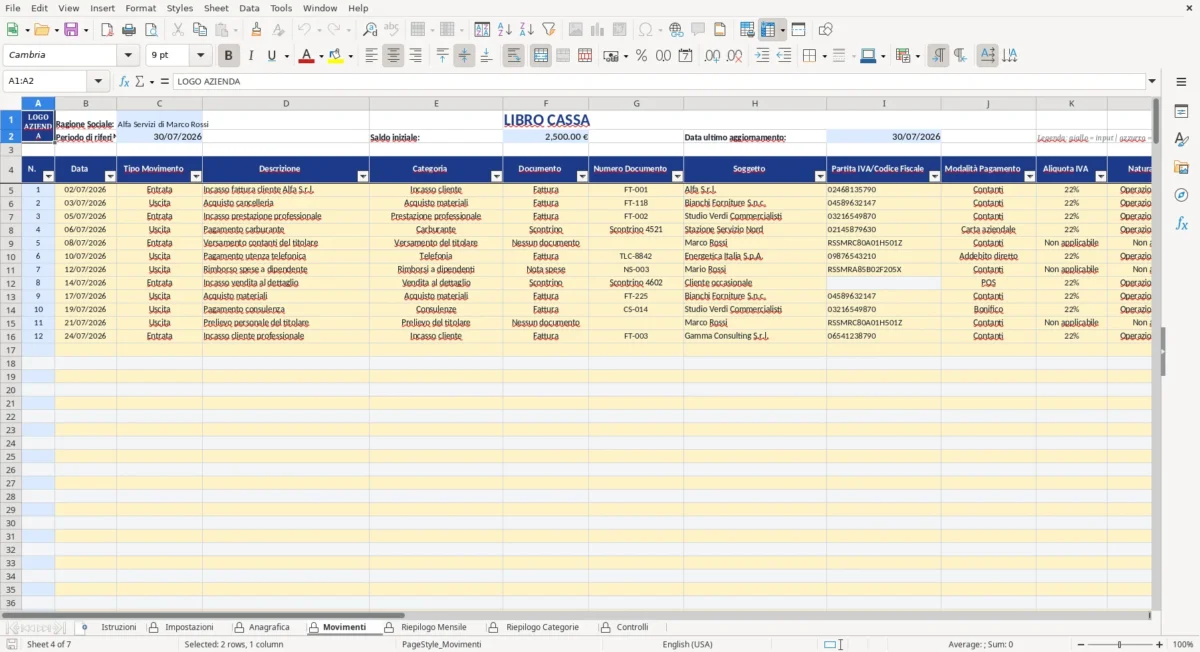Click the Increase Indent icon

pos(762,56)
